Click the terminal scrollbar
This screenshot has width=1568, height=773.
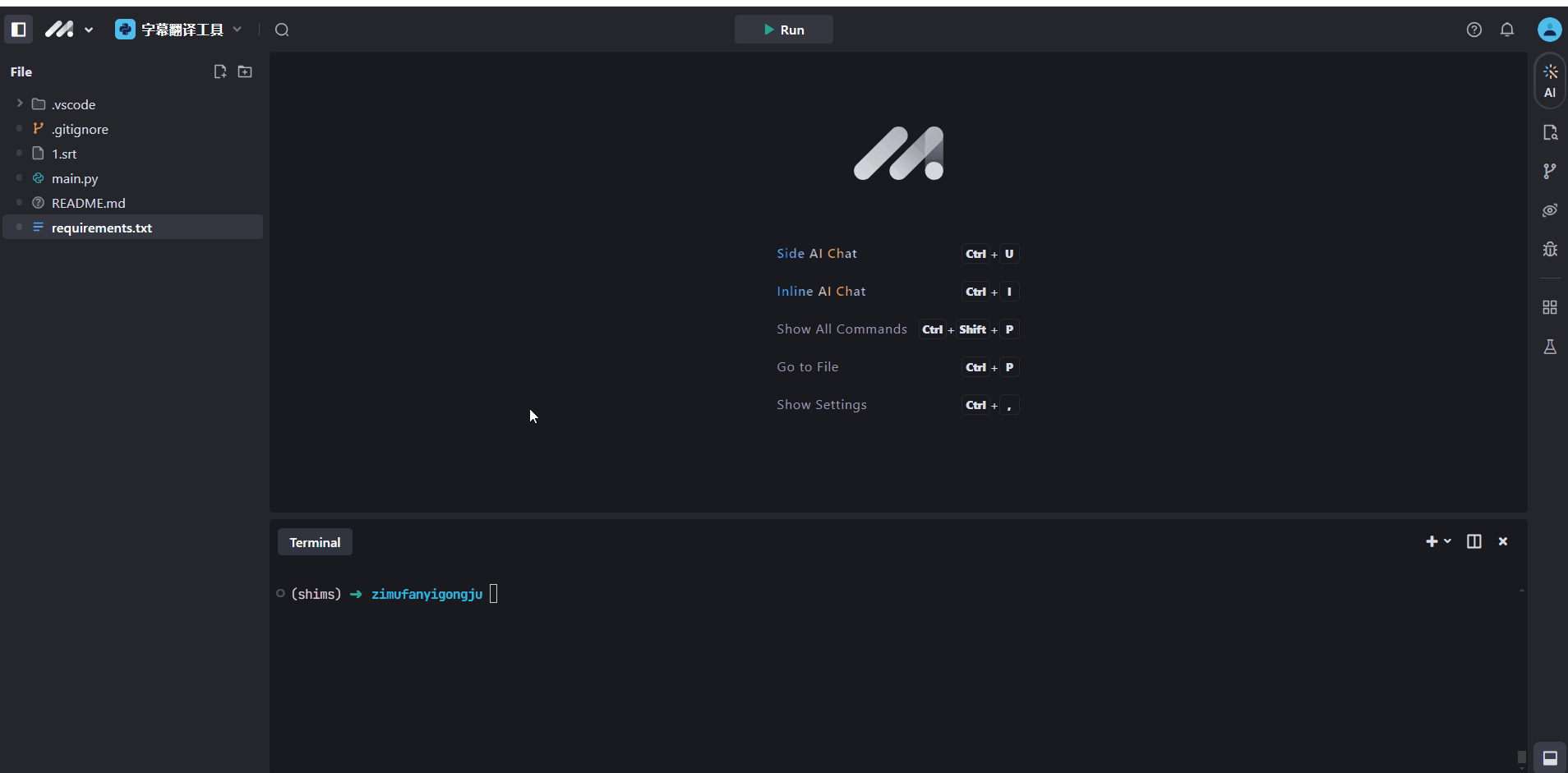point(1521,757)
